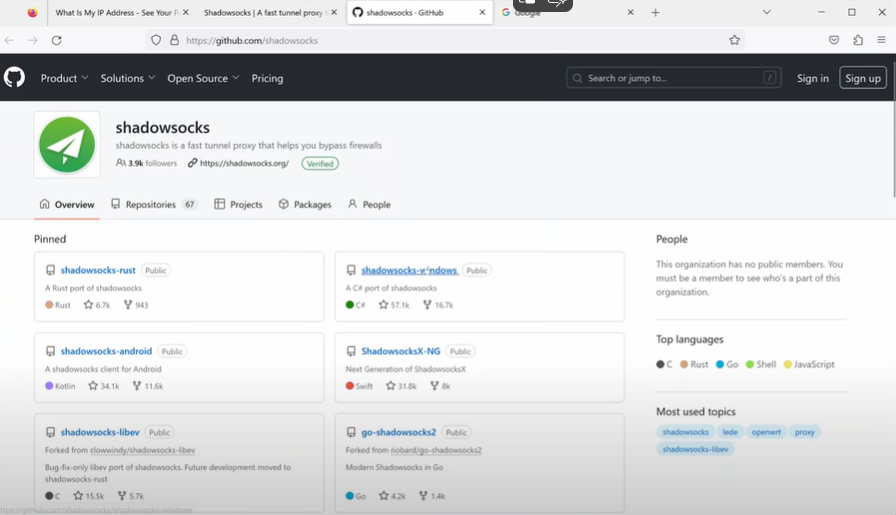Expand the Product dropdown menu
The image size is (896, 515).
click(64, 78)
